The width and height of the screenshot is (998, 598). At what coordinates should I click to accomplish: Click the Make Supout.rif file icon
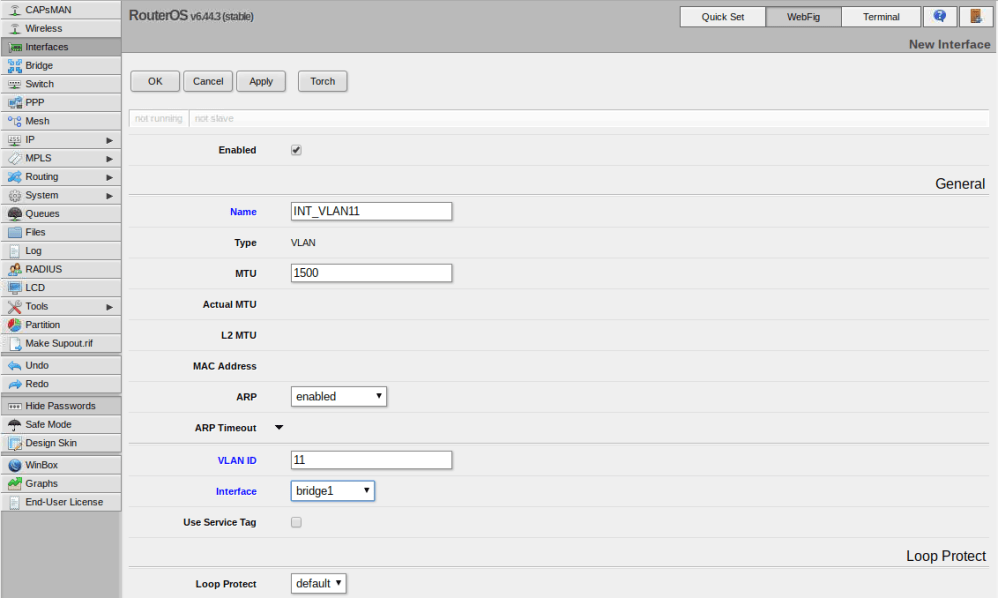15,344
